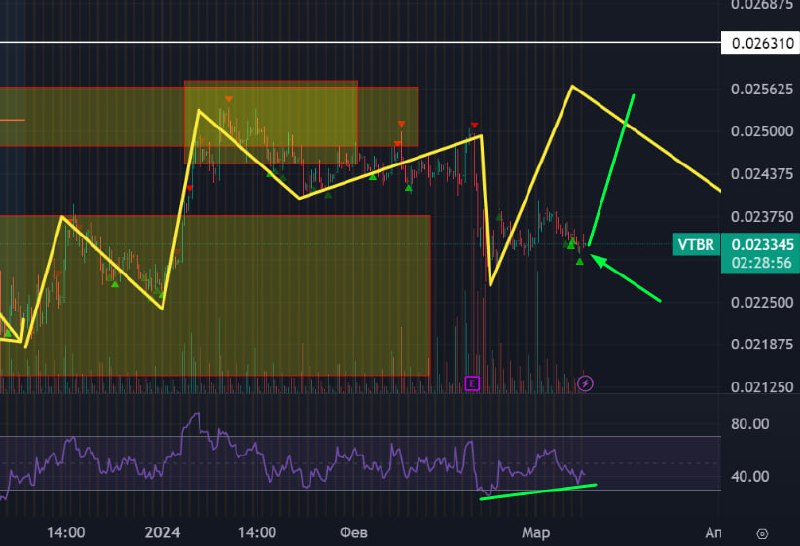Click the 0.025625 price axis value
Screen dimensions: 800x546
pyautogui.click(x=762, y=89)
